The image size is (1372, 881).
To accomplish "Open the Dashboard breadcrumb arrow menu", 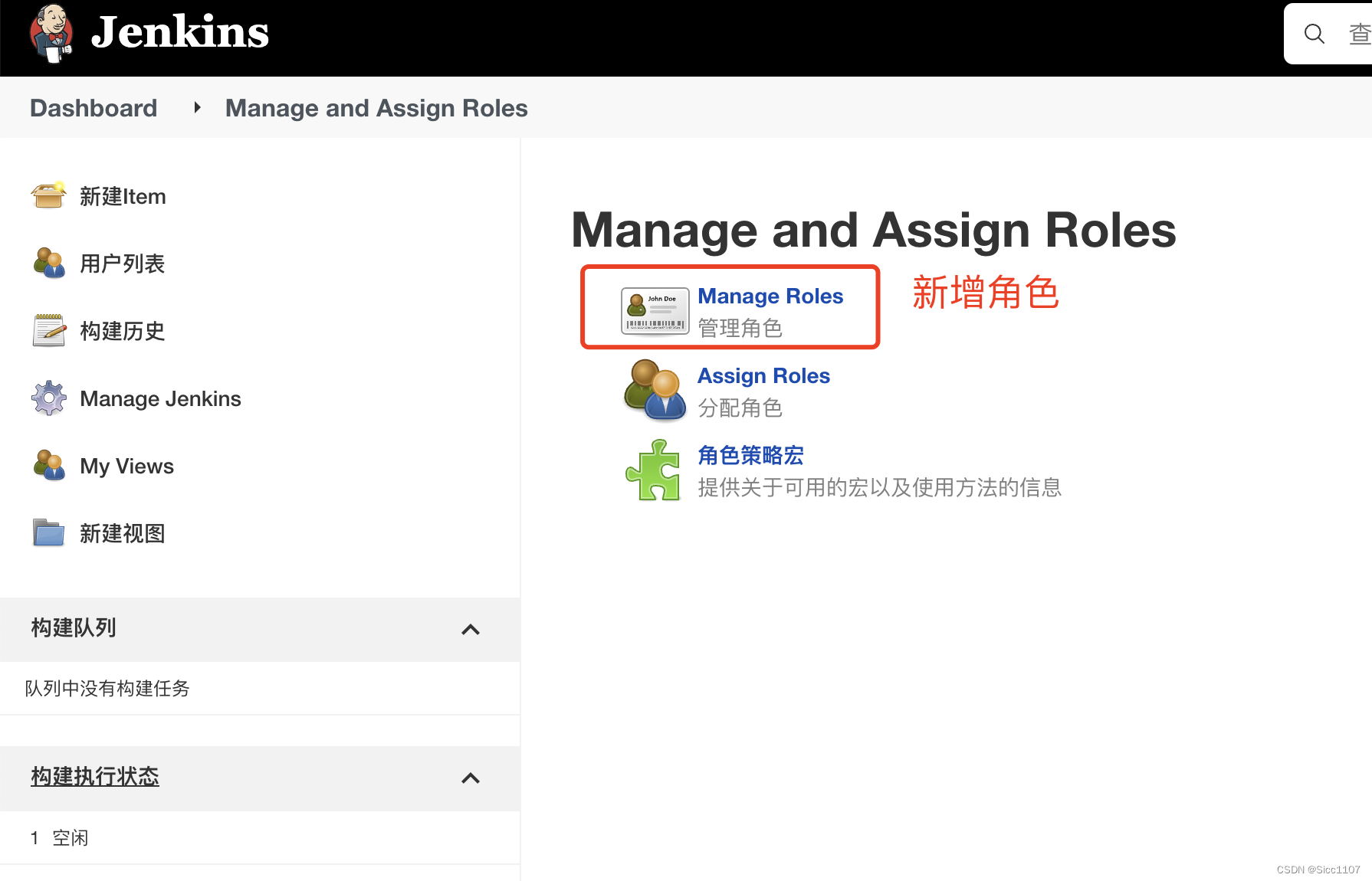I will (197, 108).
